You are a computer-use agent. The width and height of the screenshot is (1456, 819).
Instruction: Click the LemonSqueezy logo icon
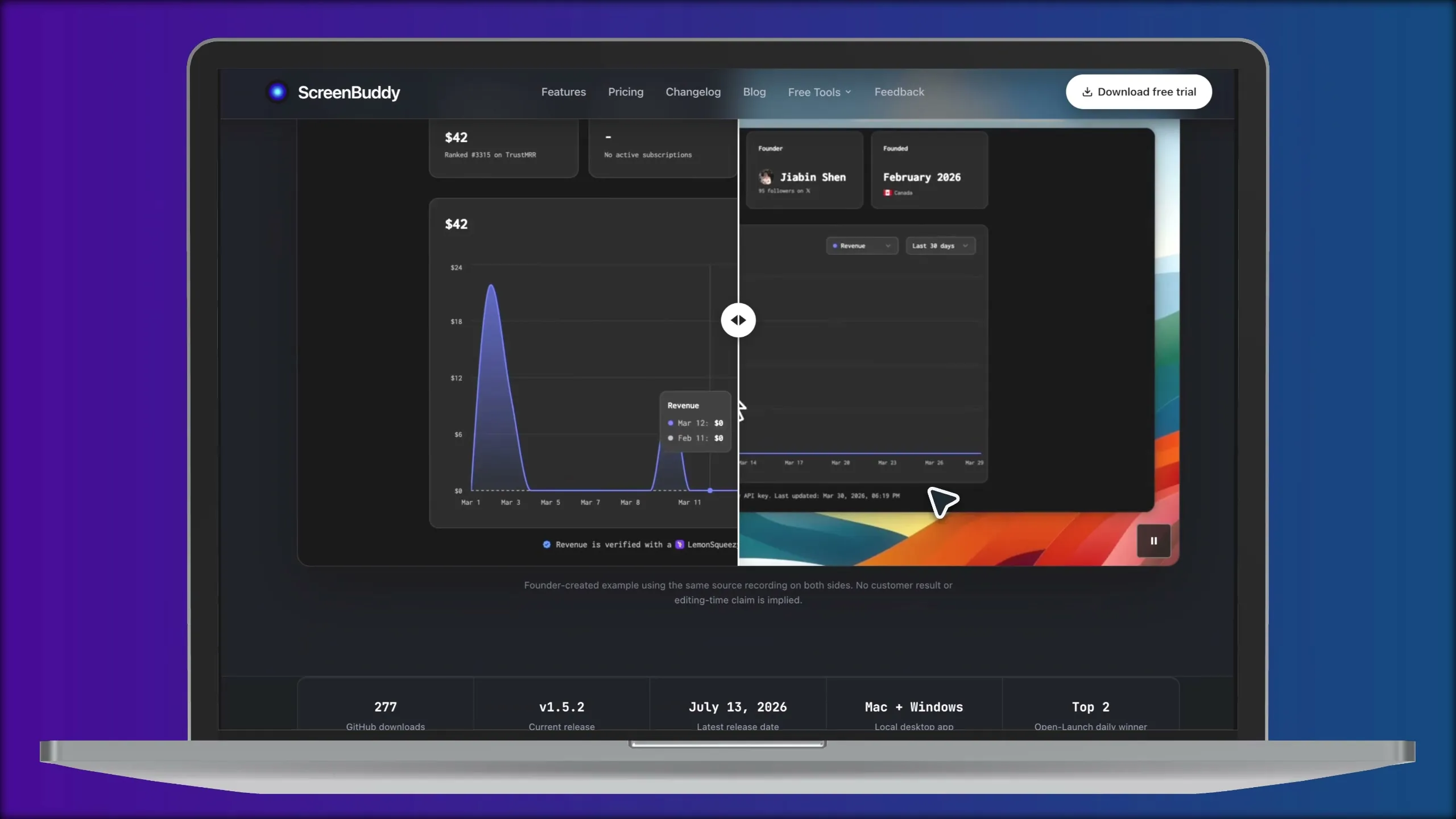pyautogui.click(x=680, y=545)
